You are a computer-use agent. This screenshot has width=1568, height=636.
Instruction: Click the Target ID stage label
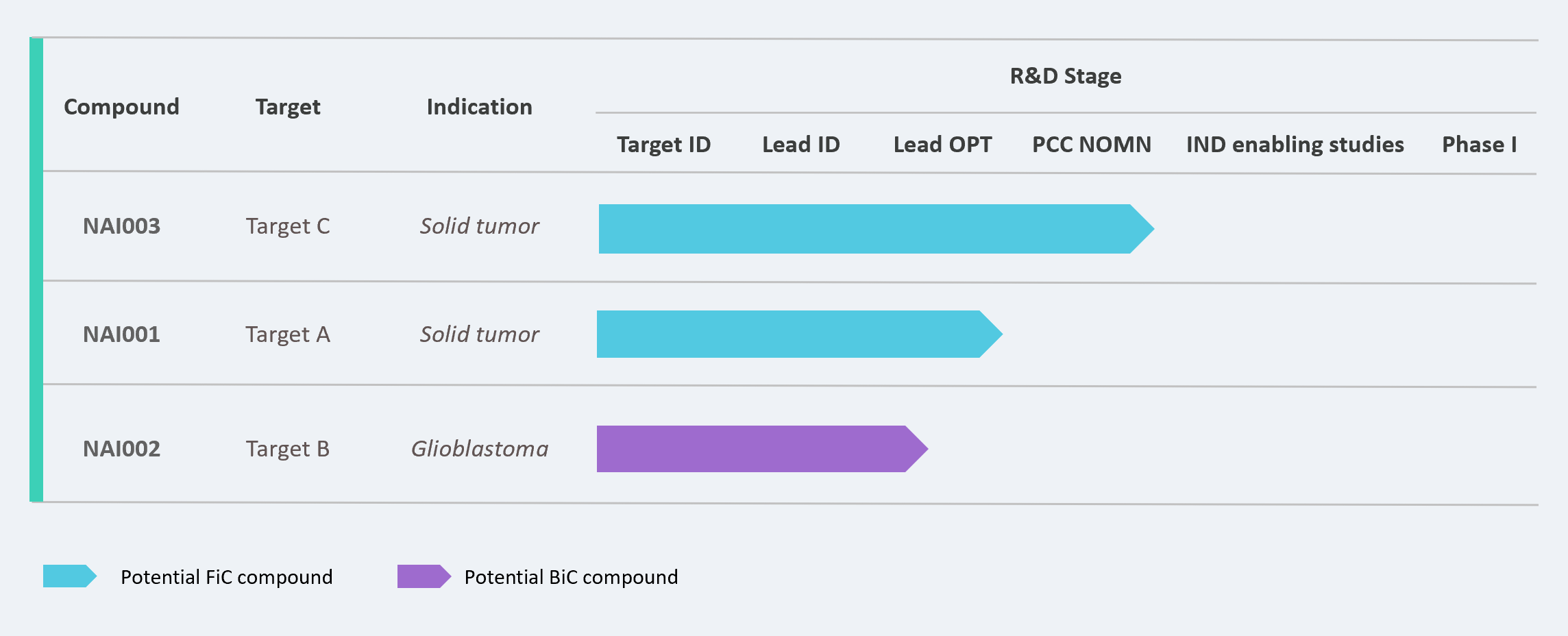coord(663,145)
